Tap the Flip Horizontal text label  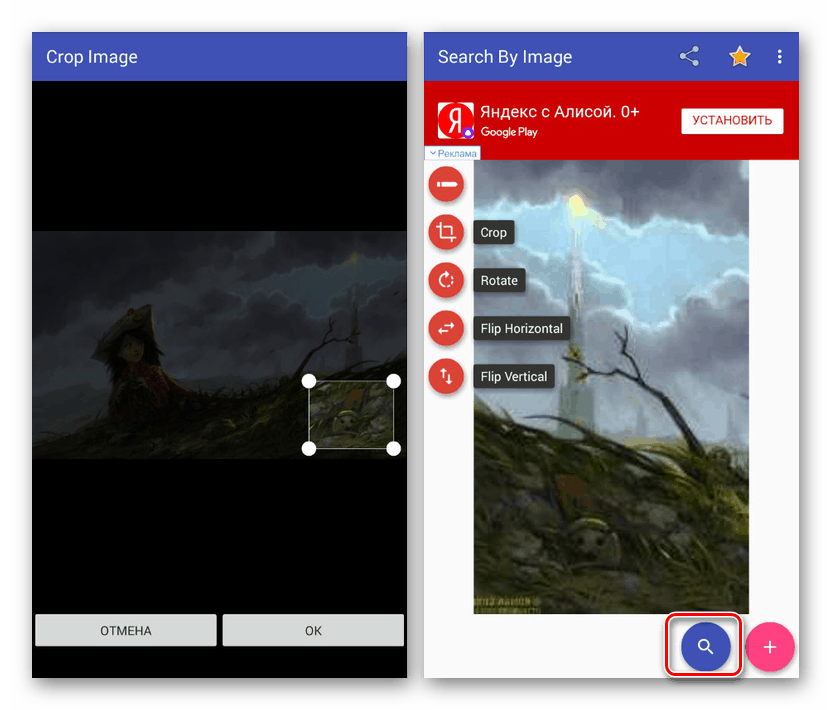click(x=521, y=329)
